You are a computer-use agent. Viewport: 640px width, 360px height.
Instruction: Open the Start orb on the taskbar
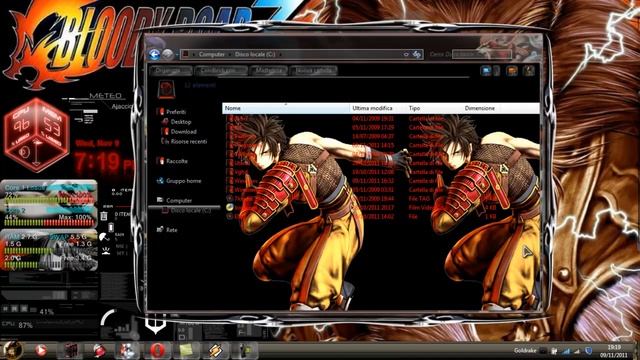click(12, 350)
